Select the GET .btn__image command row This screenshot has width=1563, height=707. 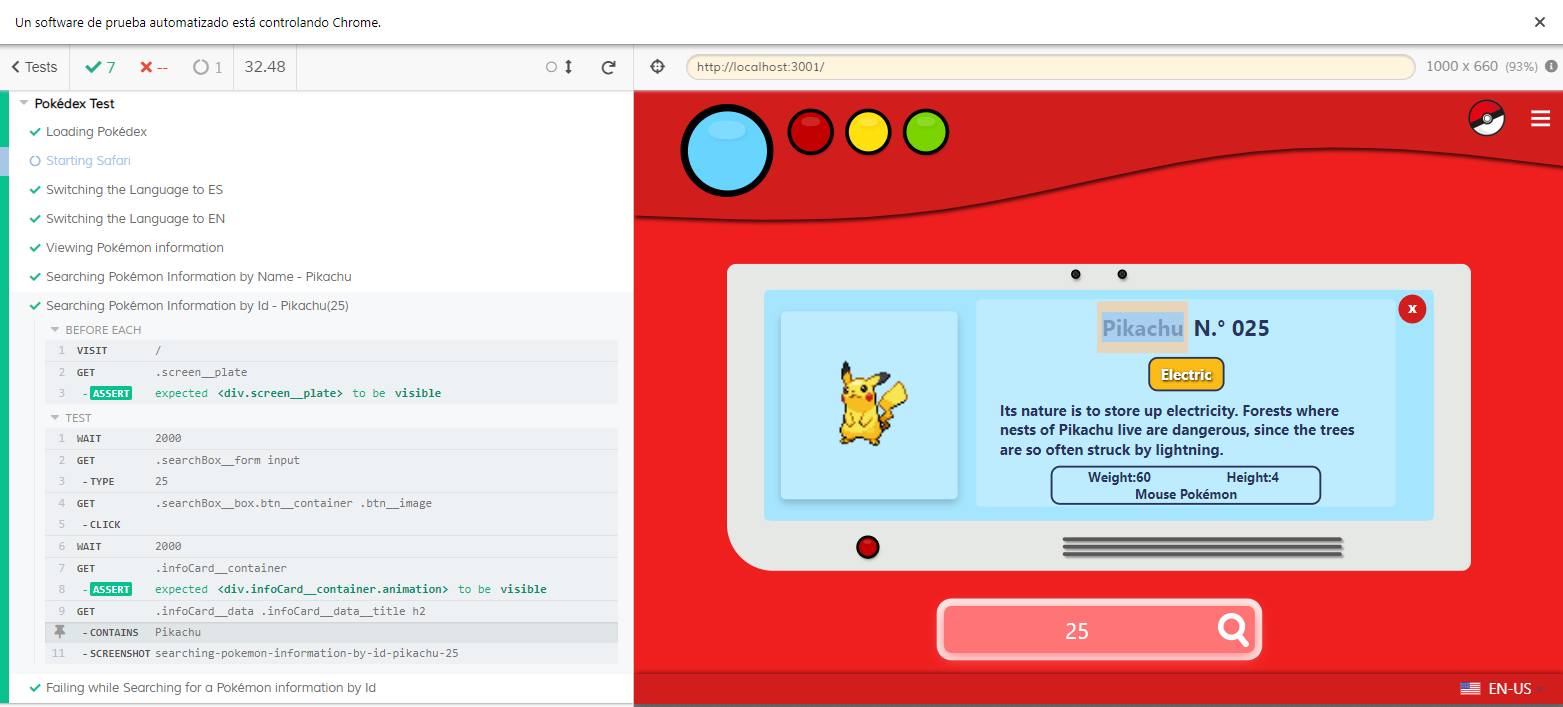click(331, 503)
